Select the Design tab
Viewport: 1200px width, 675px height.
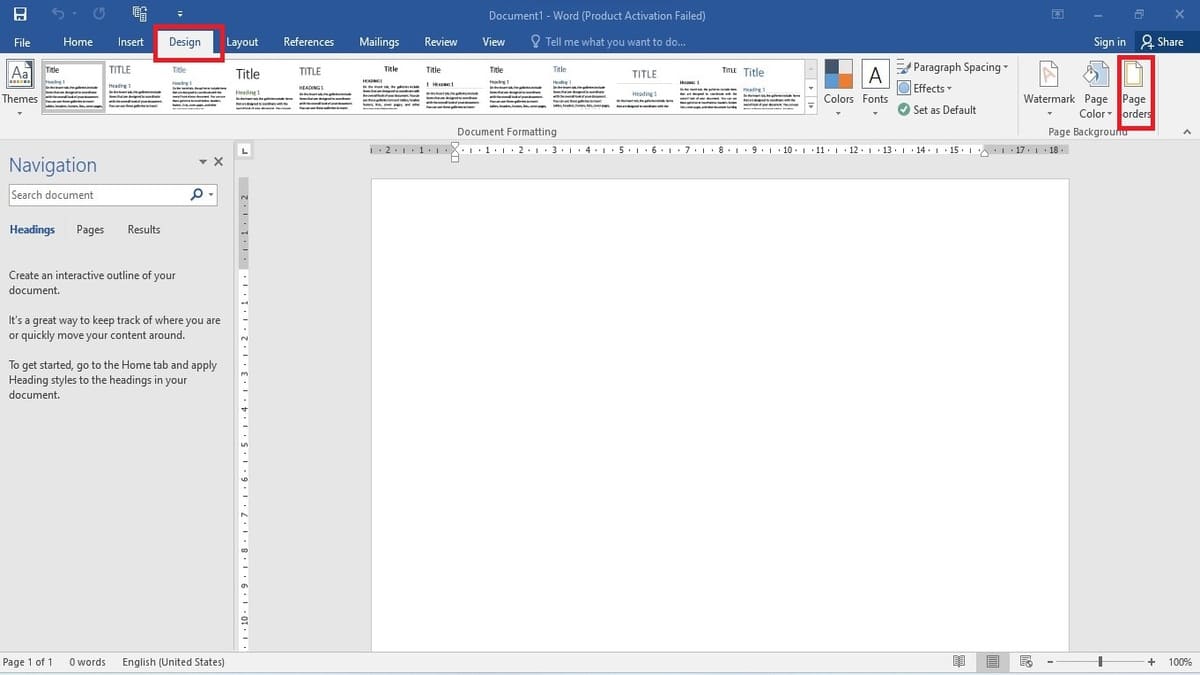tap(185, 42)
